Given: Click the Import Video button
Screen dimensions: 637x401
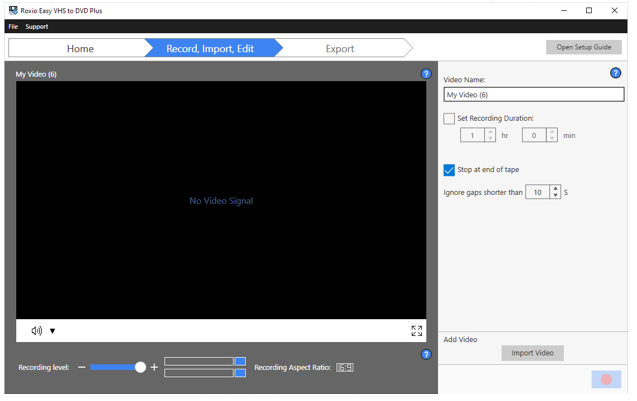Looking at the screenshot, I should [532, 353].
